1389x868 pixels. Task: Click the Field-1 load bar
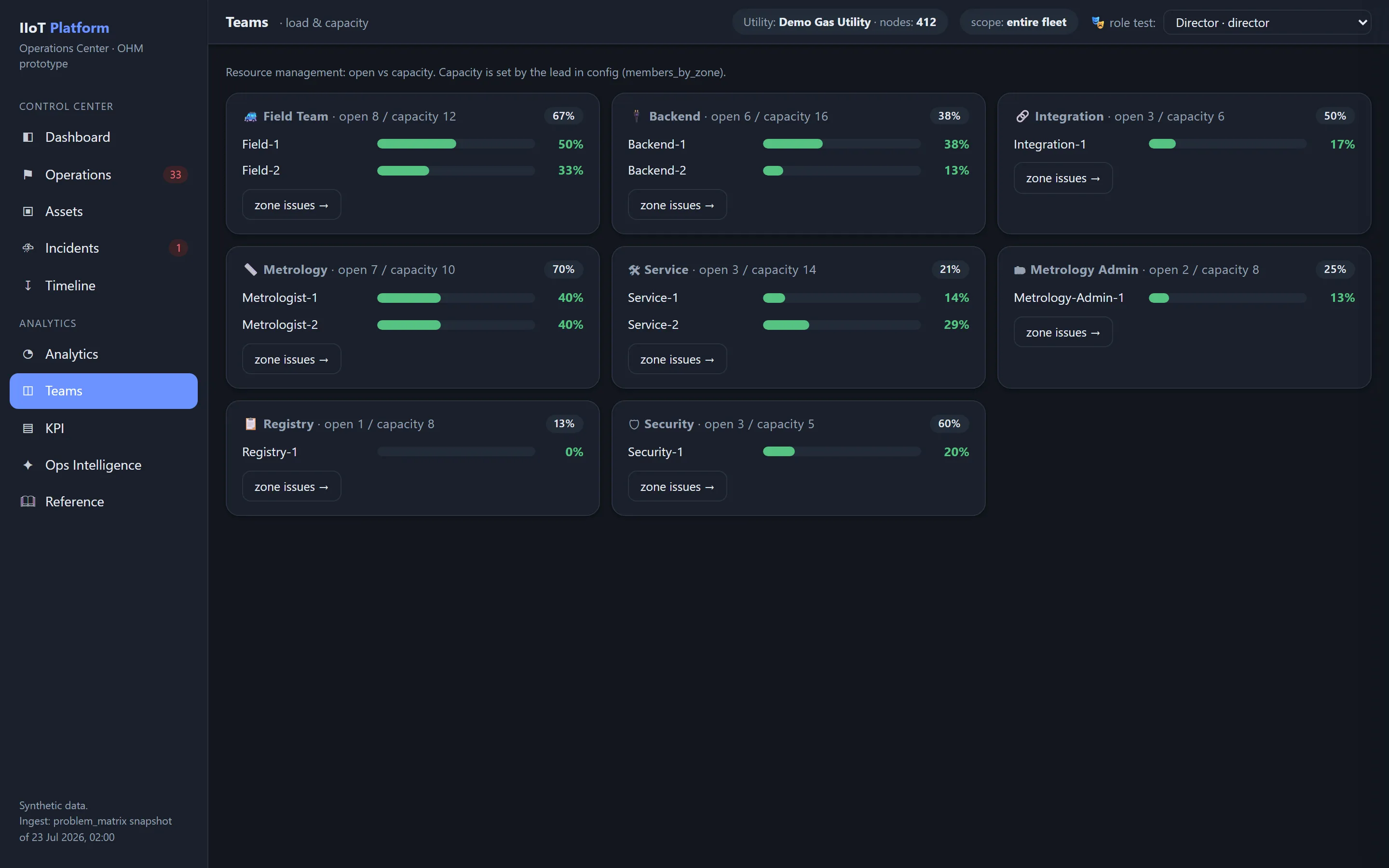pyautogui.click(x=456, y=144)
